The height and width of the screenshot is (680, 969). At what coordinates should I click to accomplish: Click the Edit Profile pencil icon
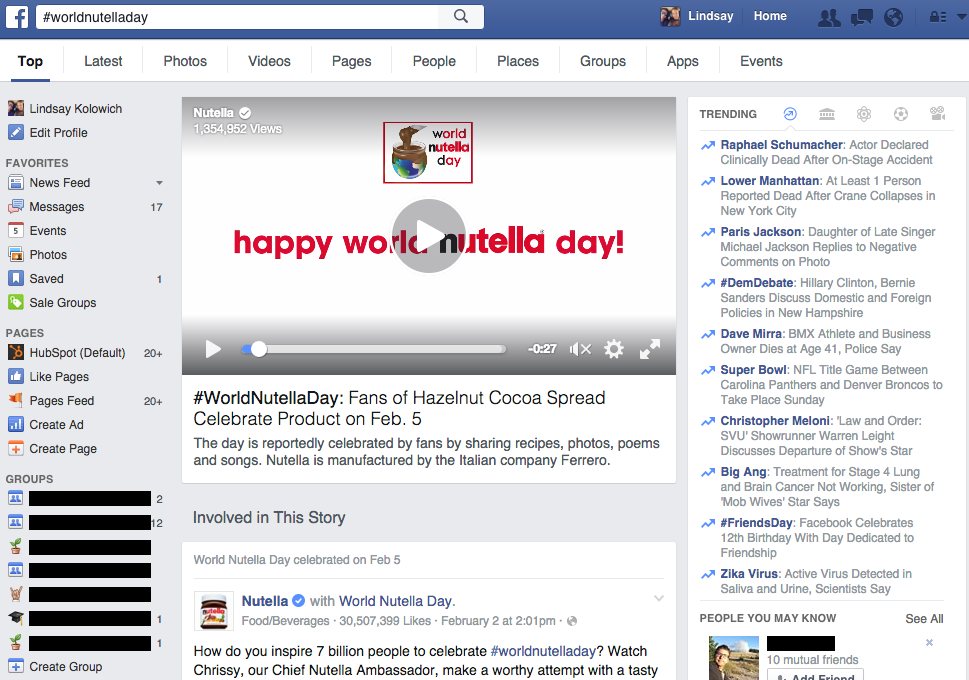(15, 132)
